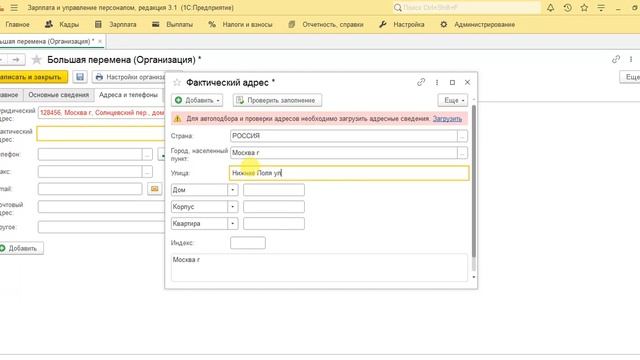Close the Фактический адрес dialog
This screenshot has height=360, width=640.
point(467,82)
